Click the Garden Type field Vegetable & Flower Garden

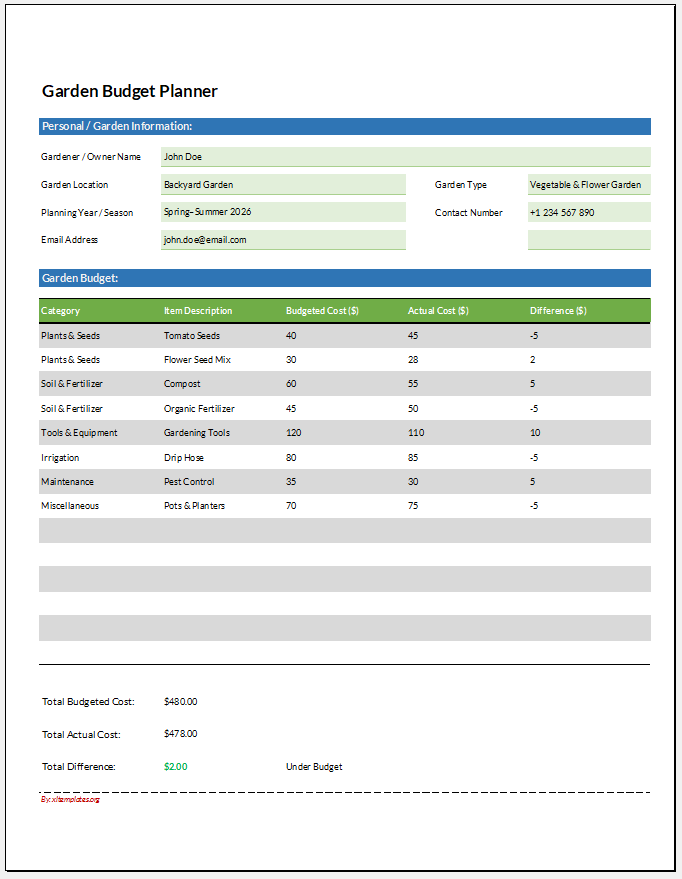pos(589,184)
